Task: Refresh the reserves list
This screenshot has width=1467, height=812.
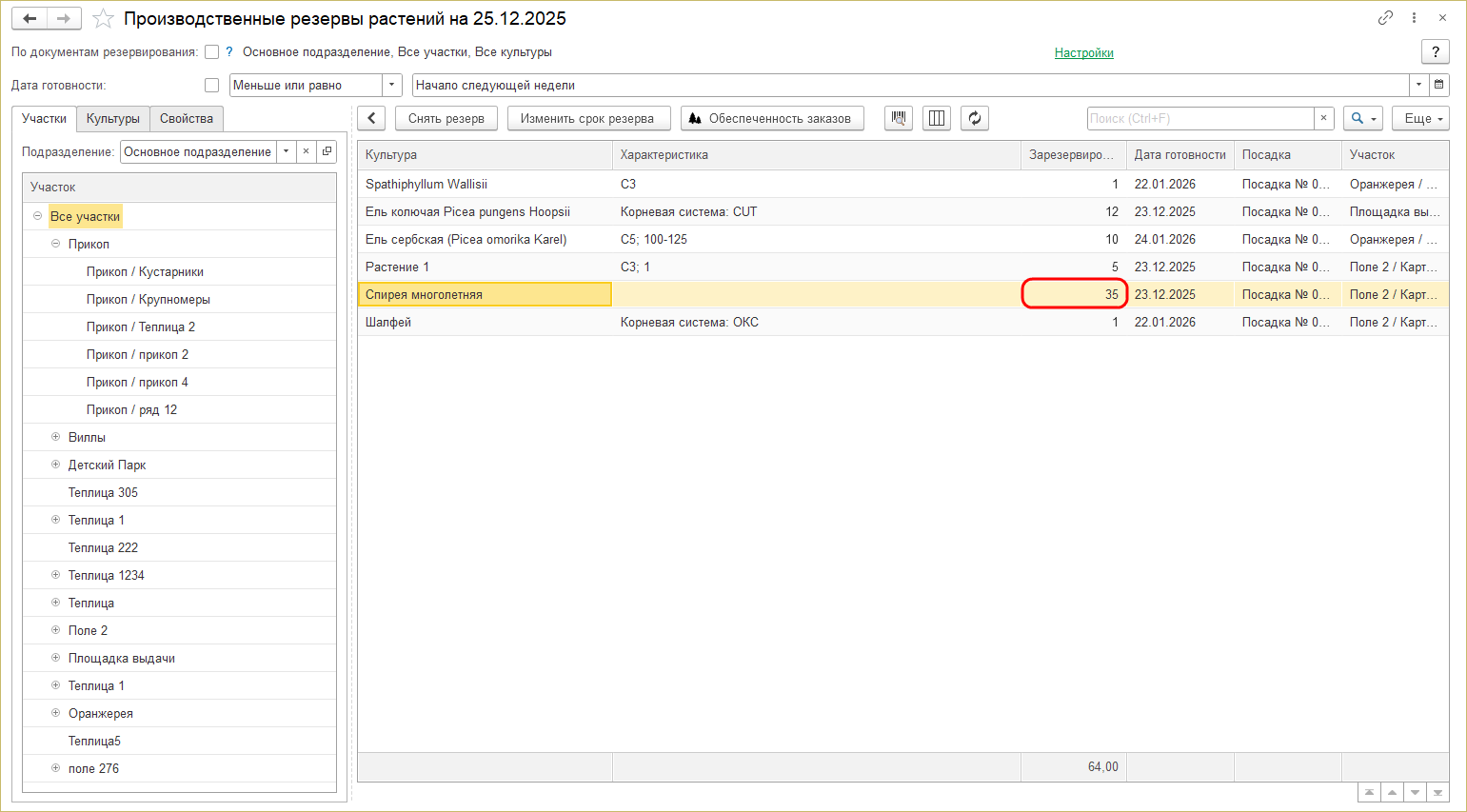Action: [975, 118]
